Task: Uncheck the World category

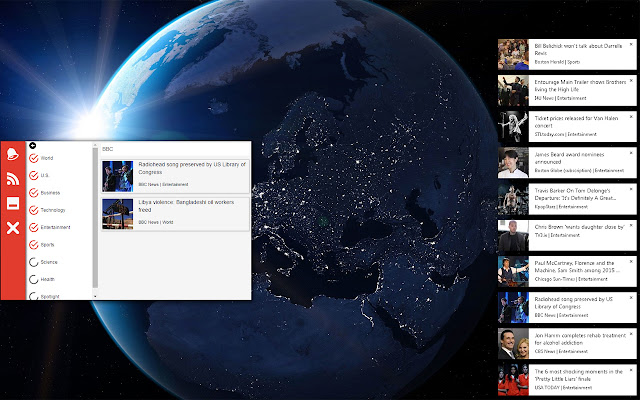Action: point(33,158)
